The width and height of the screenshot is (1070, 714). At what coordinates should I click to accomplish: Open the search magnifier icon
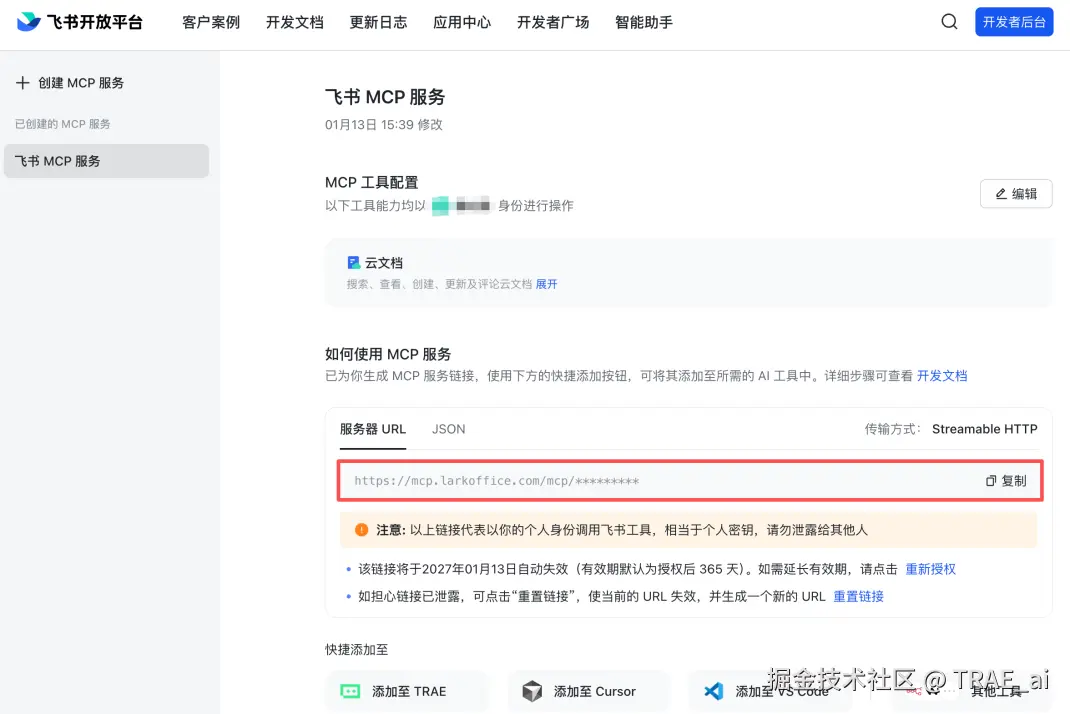coord(949,22)
